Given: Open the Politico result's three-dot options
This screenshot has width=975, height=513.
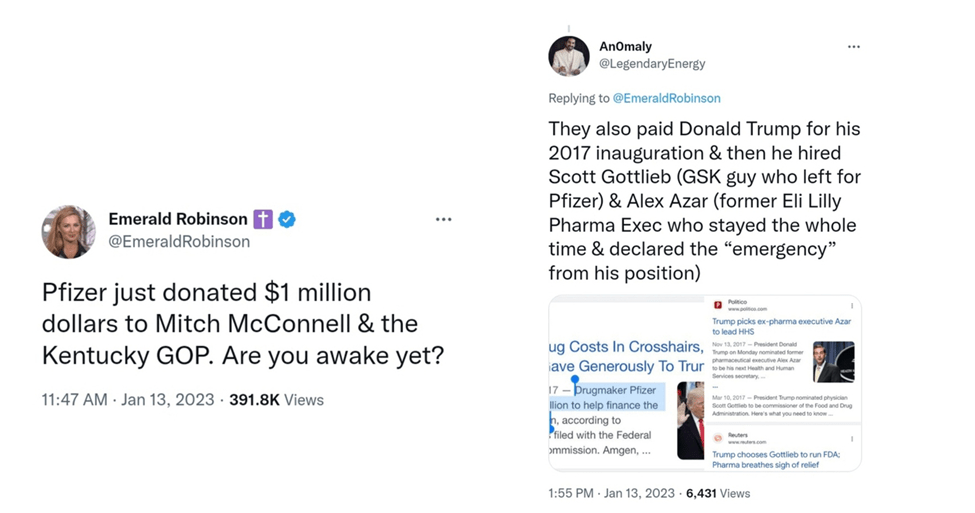Looking at the screenshot, I should 852,306.
